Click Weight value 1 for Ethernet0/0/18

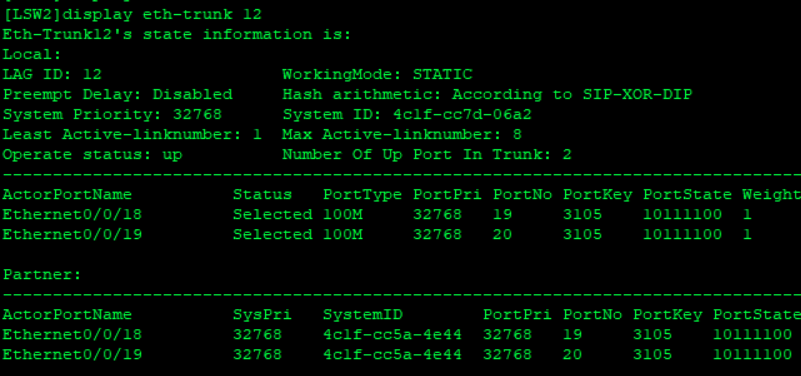[747, 215]
